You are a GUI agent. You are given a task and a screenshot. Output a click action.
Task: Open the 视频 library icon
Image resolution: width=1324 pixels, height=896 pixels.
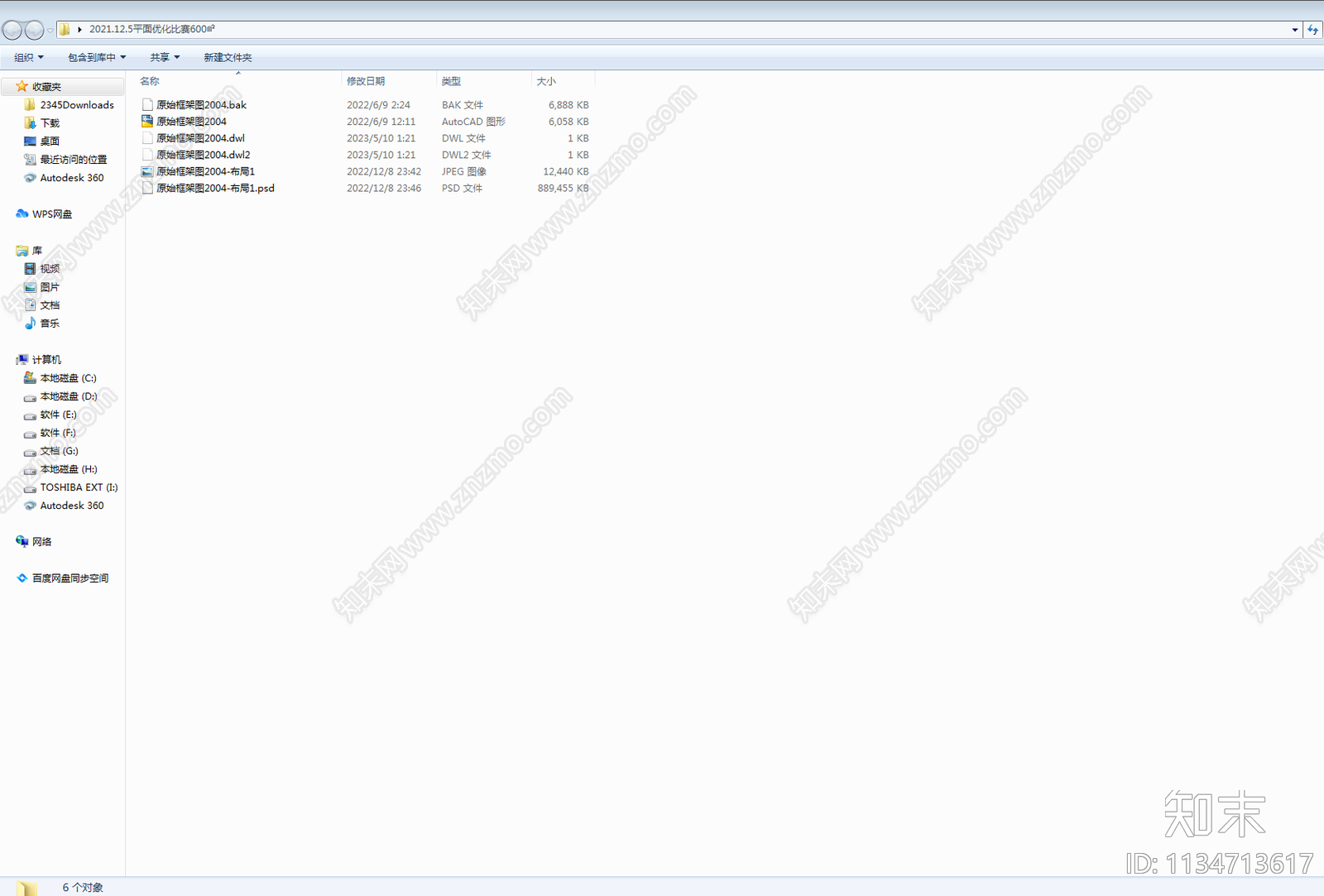click(30, 269)
